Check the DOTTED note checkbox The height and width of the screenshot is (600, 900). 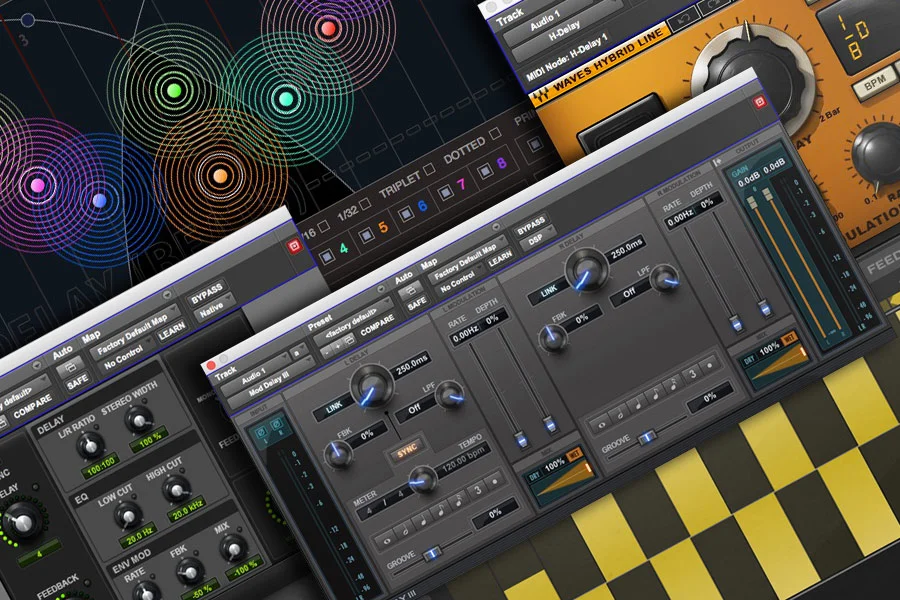coord(495,134)
